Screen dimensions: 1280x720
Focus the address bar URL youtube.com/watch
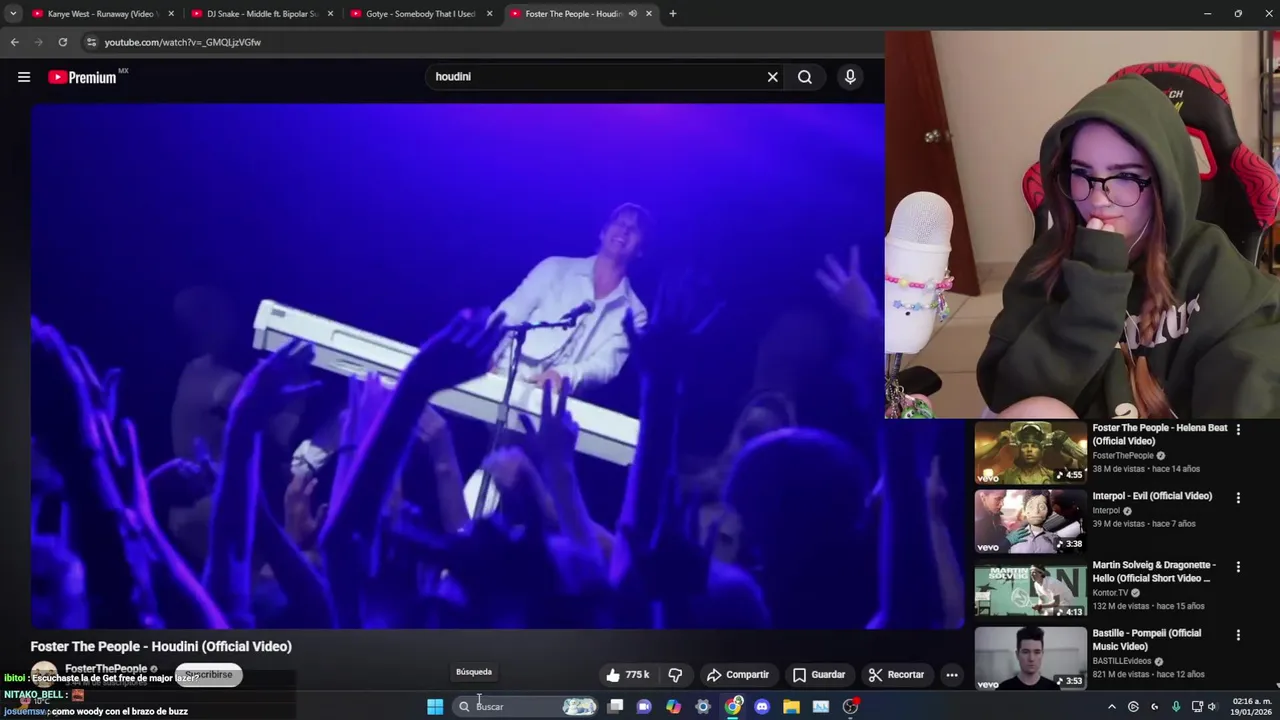(183, 42)
